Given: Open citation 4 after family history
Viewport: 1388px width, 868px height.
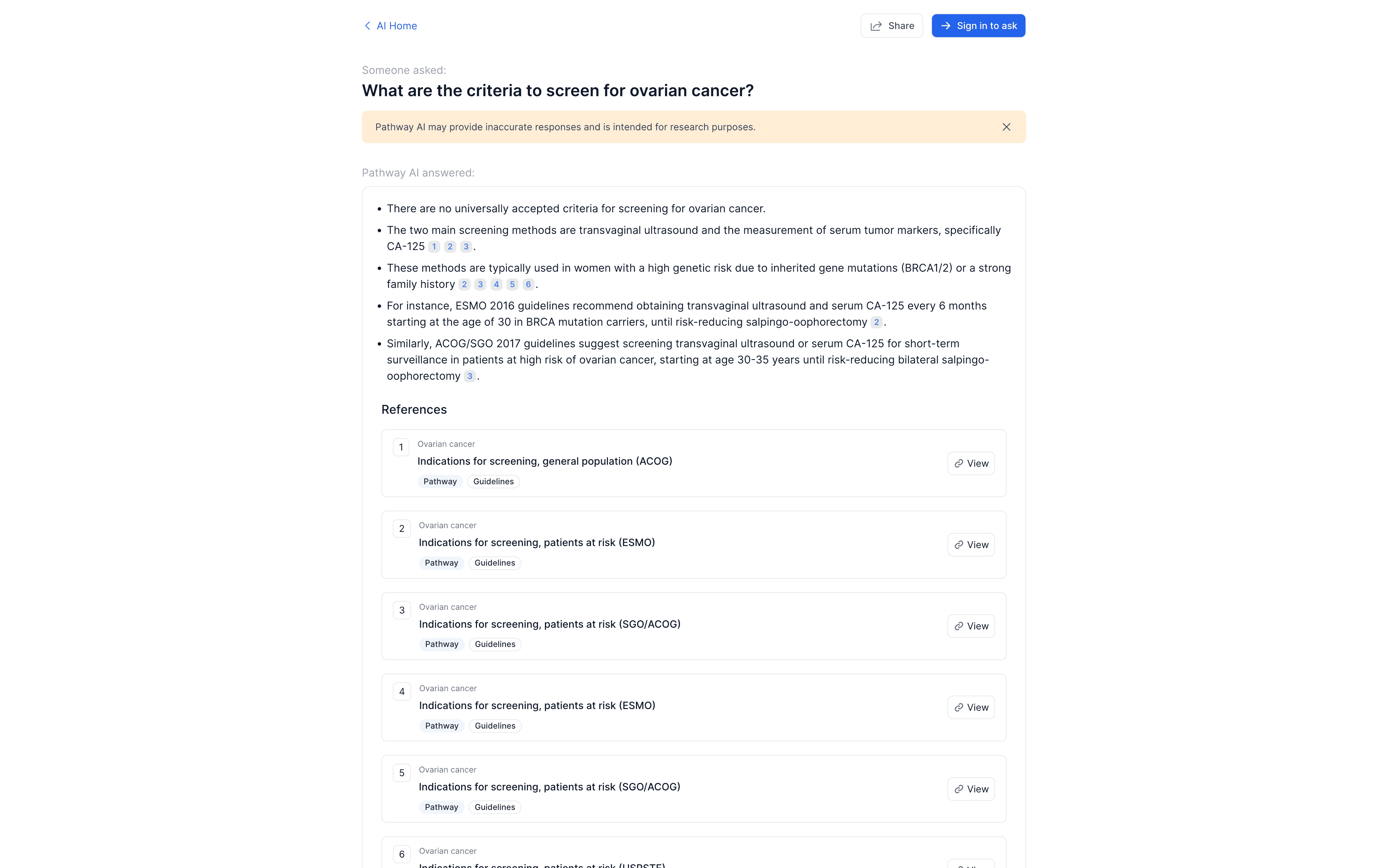Looking at the screenshot, I should click(x=497, y=285).
